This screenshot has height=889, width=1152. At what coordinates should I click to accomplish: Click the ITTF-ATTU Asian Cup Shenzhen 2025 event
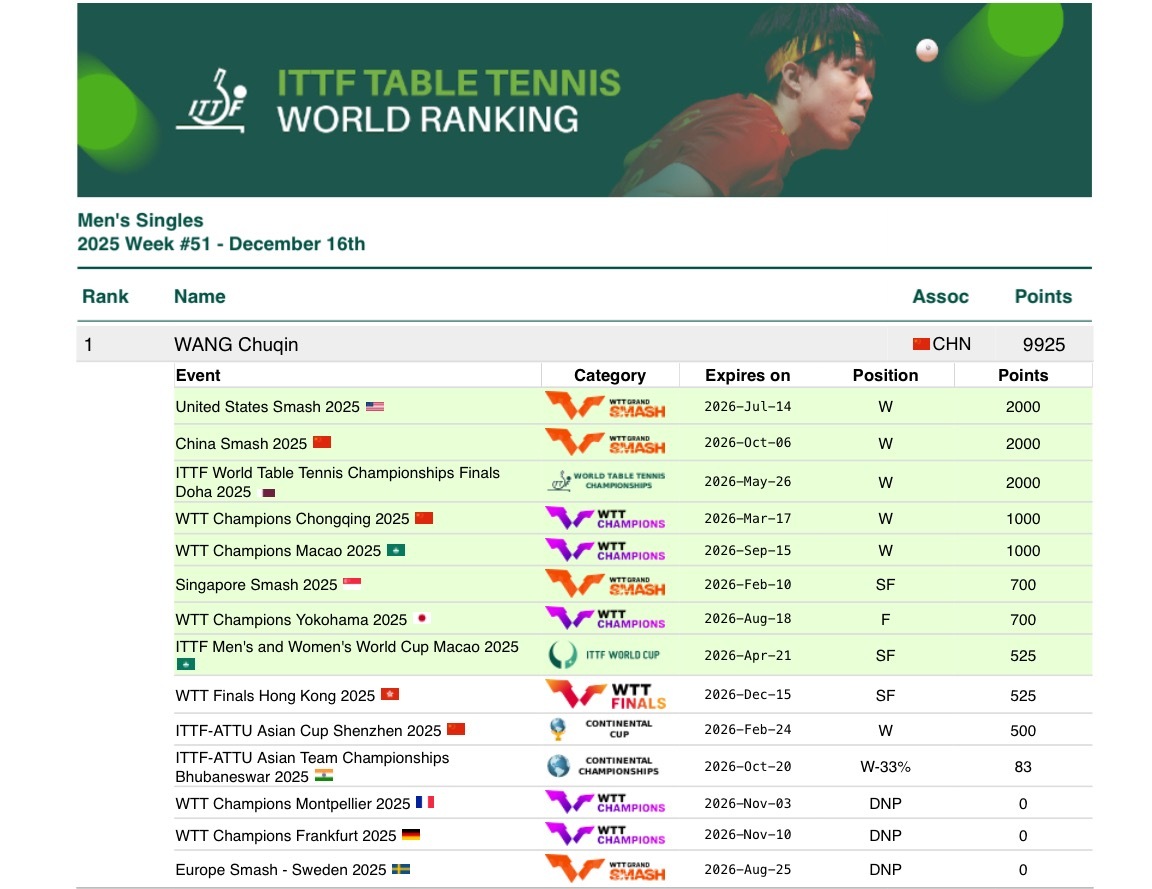[x=309, y=730]
